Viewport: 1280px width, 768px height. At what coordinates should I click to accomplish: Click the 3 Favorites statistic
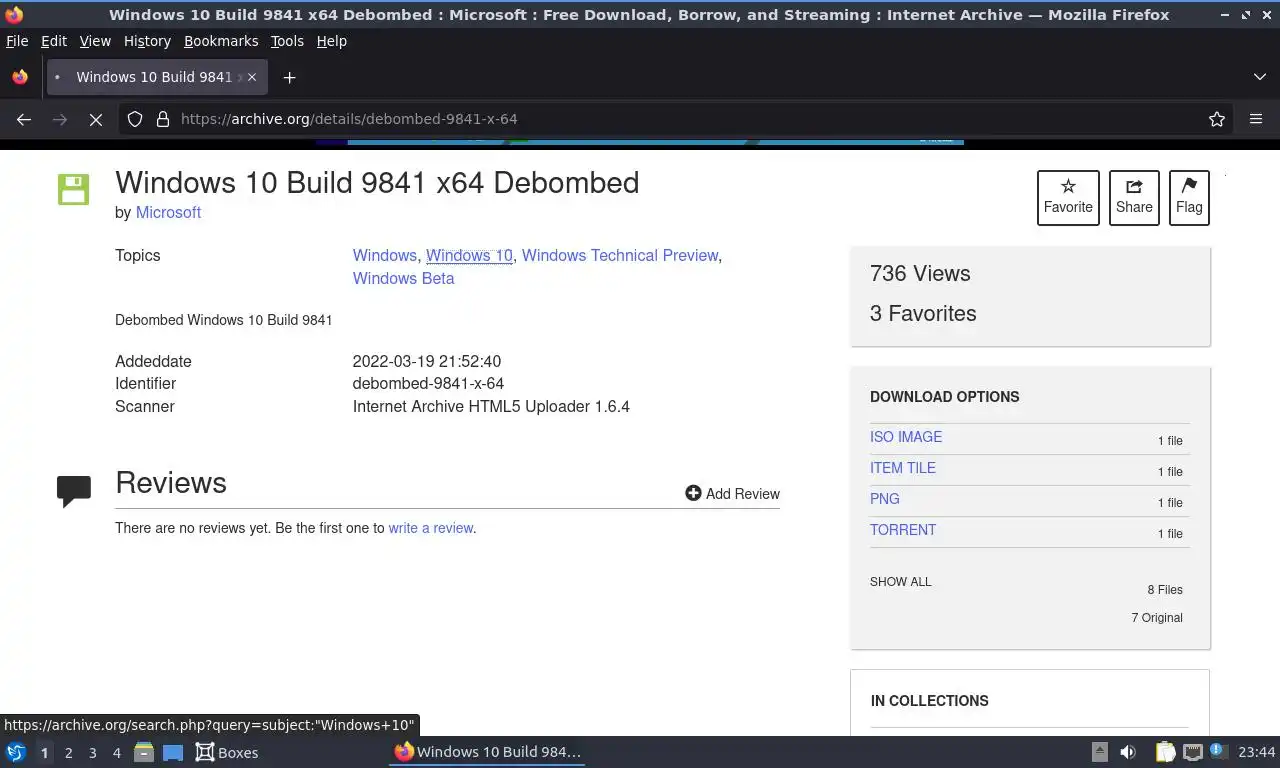tap(923, 313)
